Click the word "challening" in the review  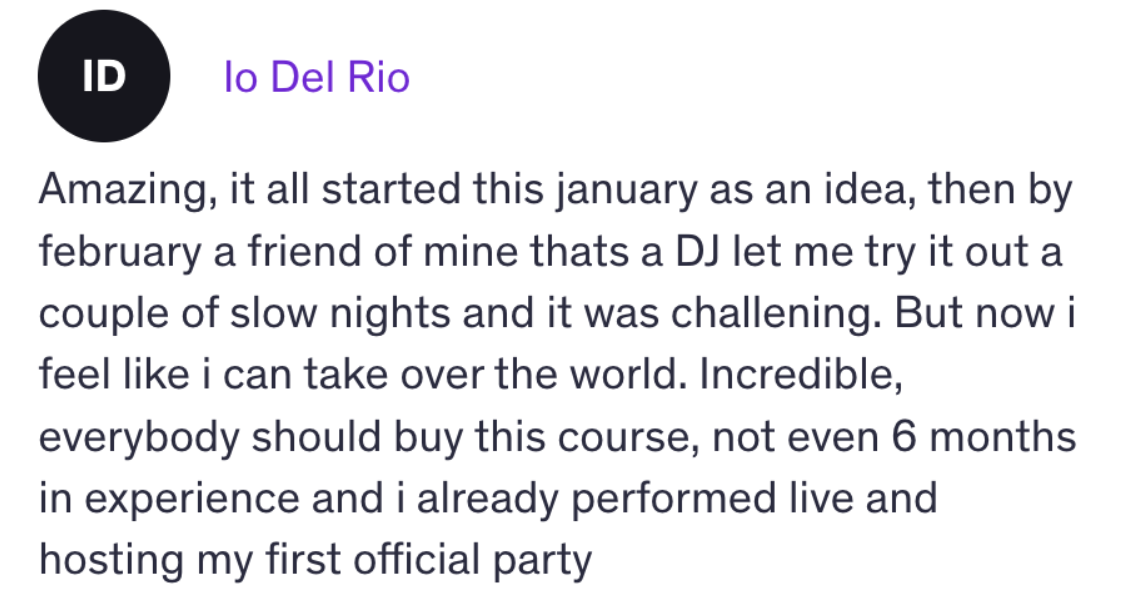(769, 316)
